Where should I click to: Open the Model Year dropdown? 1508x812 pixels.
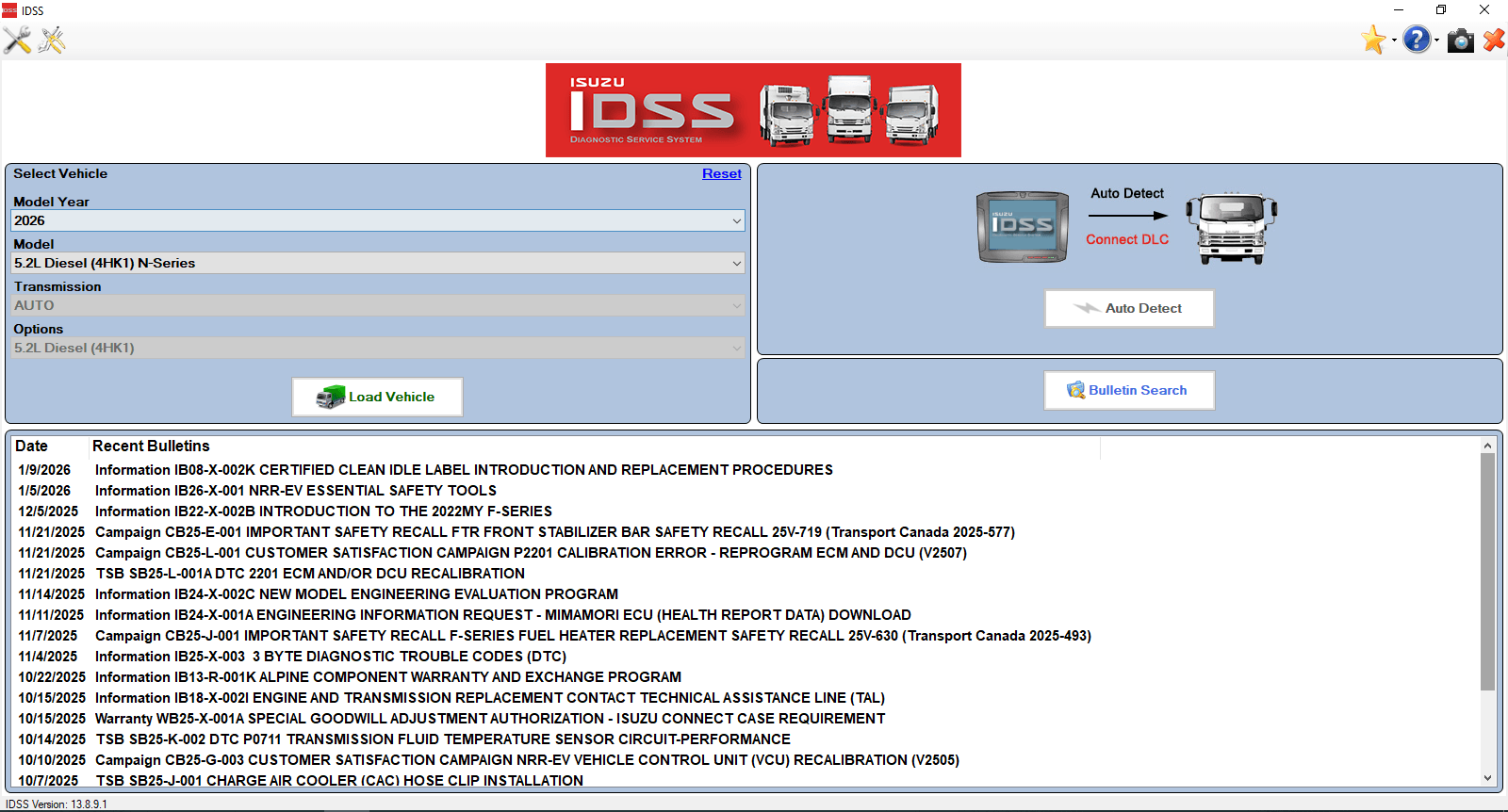pyautogui.click(x=377, y=220)
